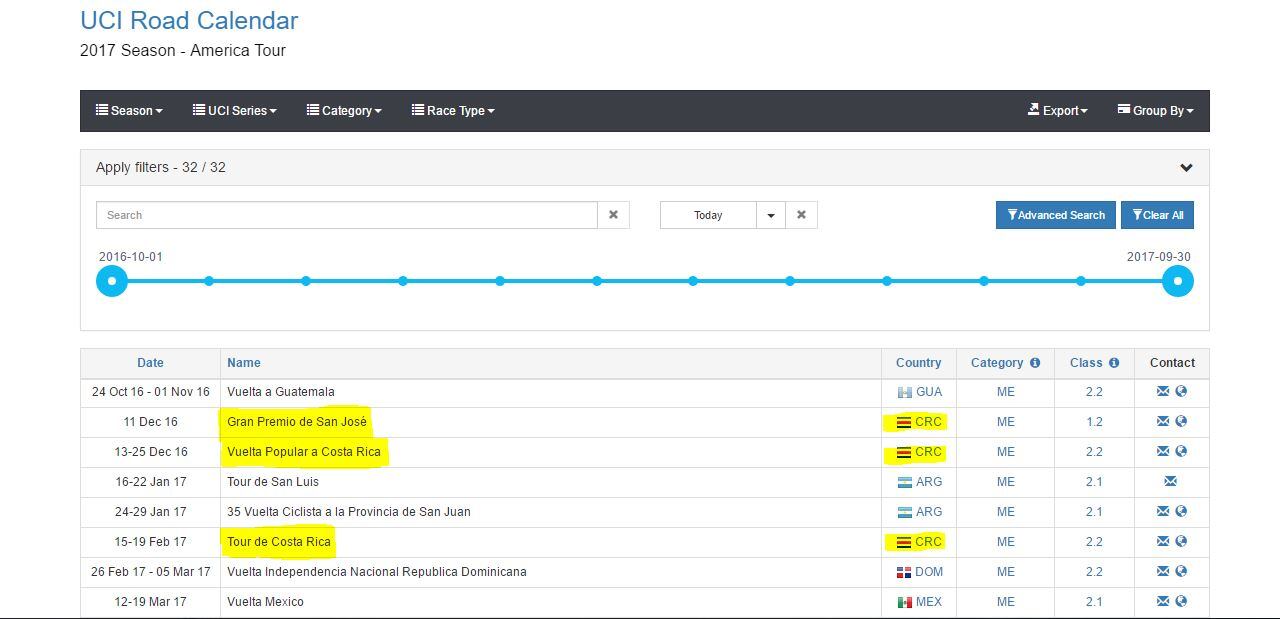Viewport: 1280px width, 619px height.
Task: Click the Clear All button
Action: pos(1157,215)
